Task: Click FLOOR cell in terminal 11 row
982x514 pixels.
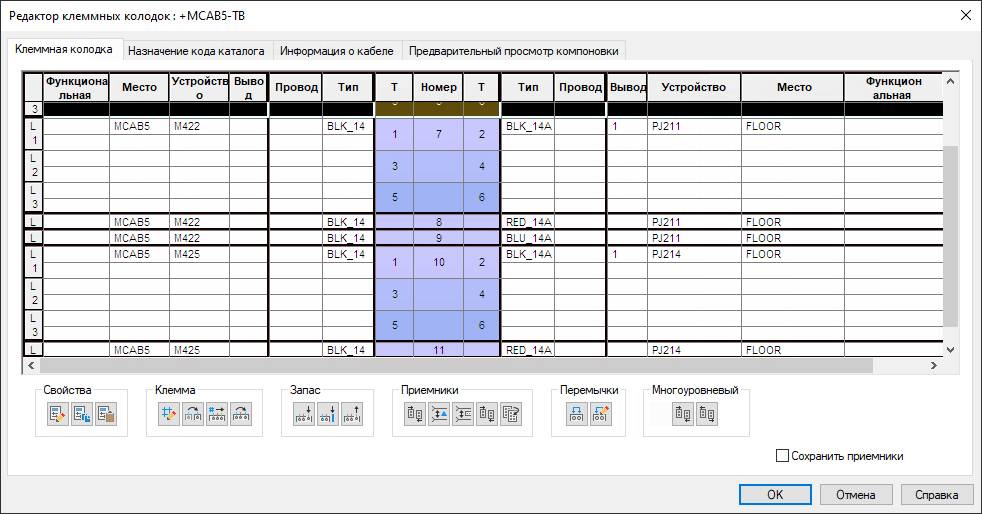Action: 792,350
